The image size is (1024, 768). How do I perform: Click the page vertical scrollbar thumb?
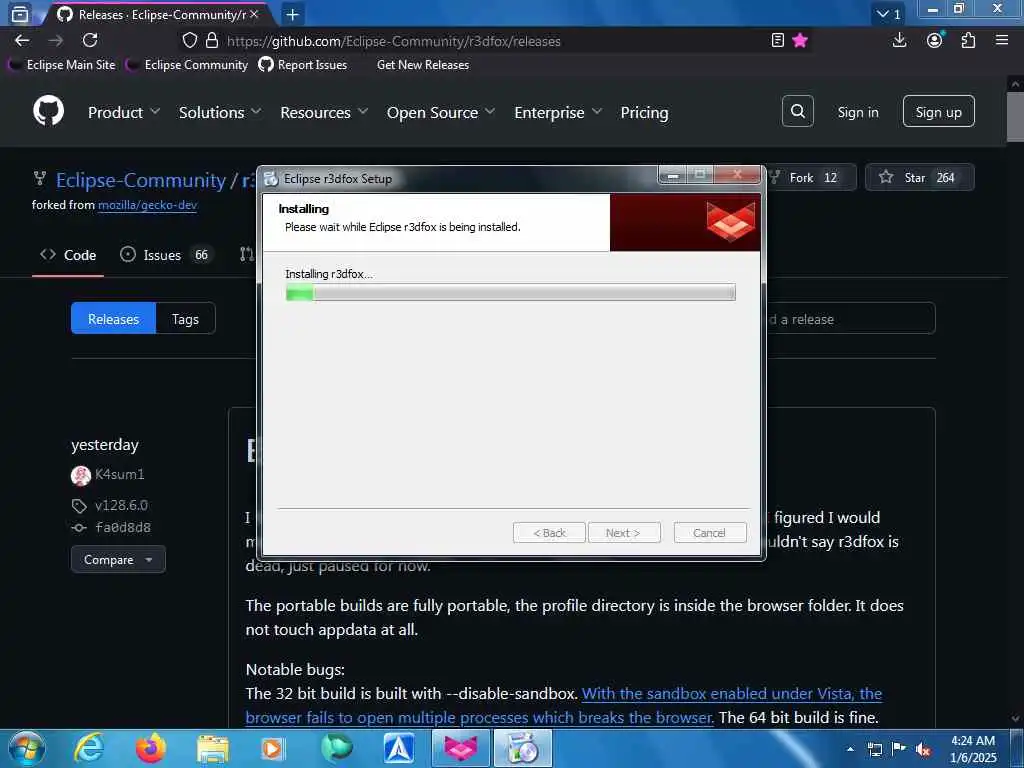coord(1015,116)
